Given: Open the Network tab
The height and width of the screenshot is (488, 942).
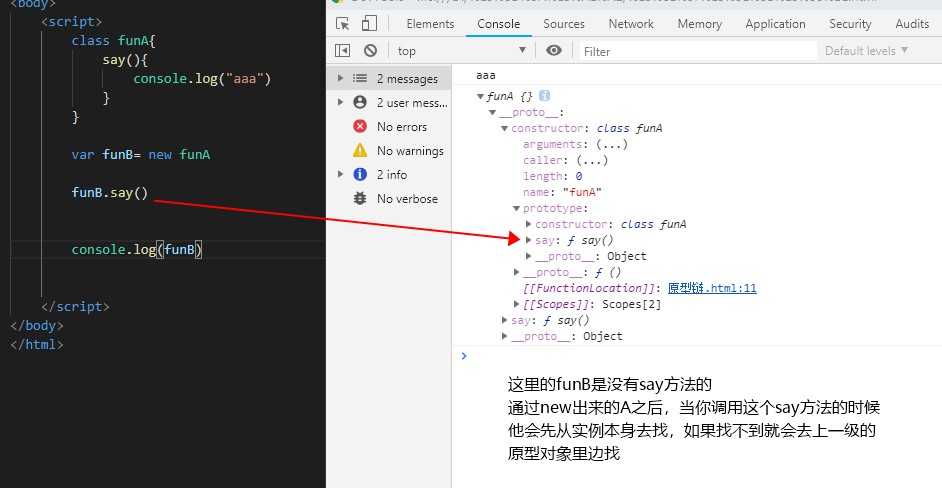Looking at the screenshot, I should [x=631, y=24].
